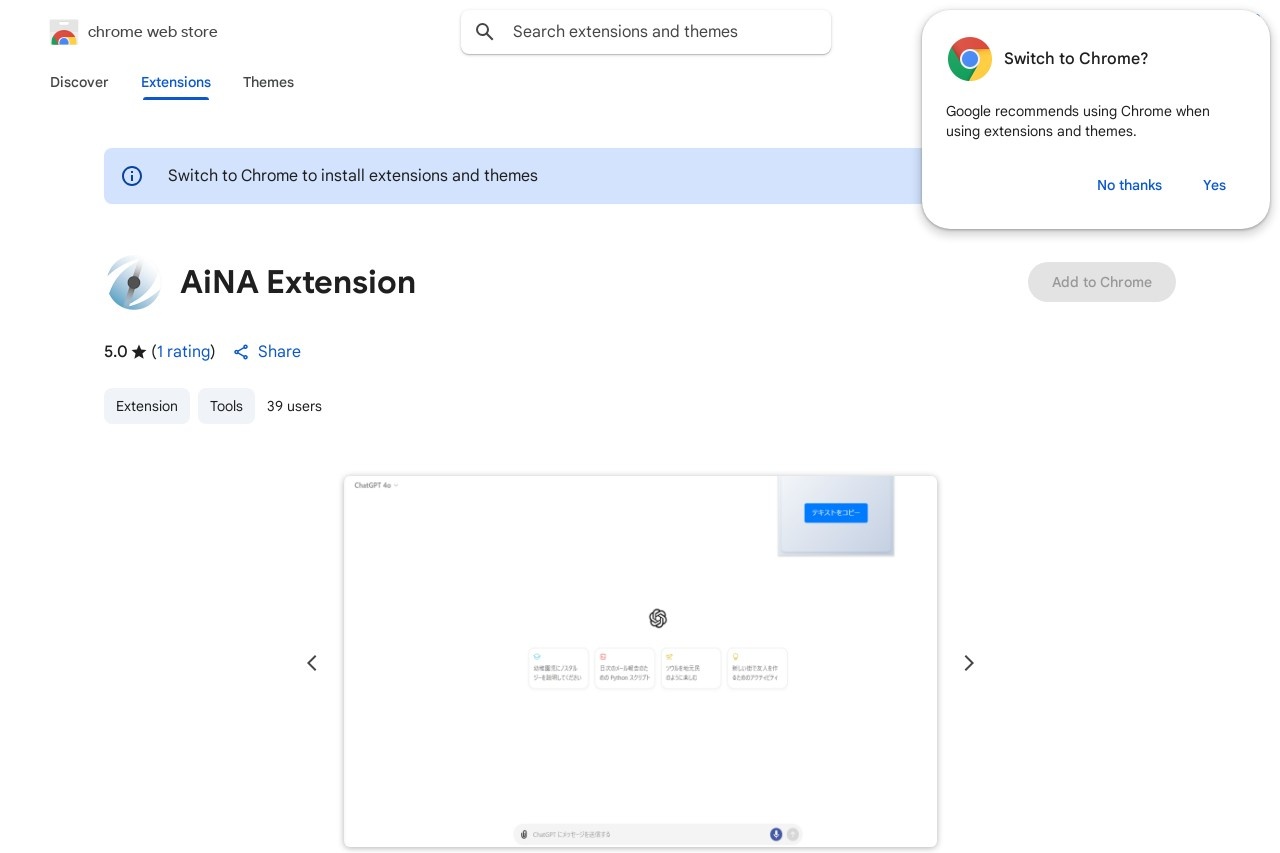1280x853 pixels.
Task: Click the Switch to Chrome to install banner text
Action: click(353, 176)
